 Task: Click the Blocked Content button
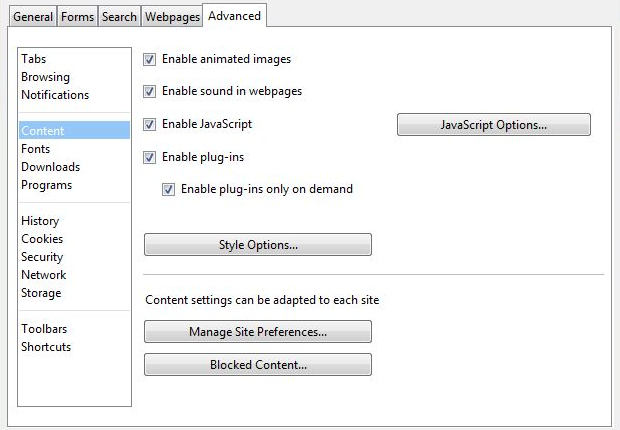click(x=258, y=364)
